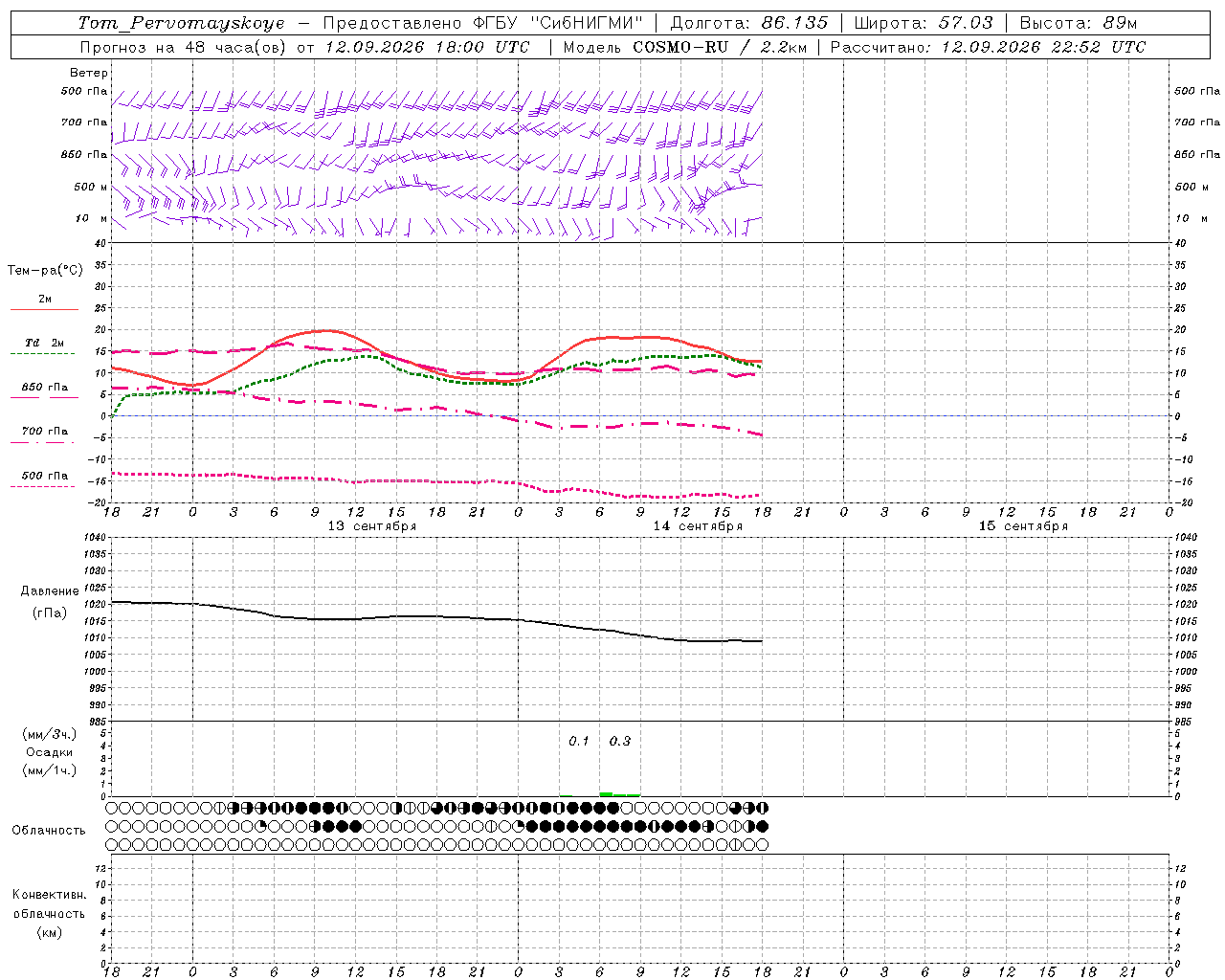Select the 700 гПа dash-dot legend line
The width and height of the screenshot is (1225, 980).
(x=42, y=442)
